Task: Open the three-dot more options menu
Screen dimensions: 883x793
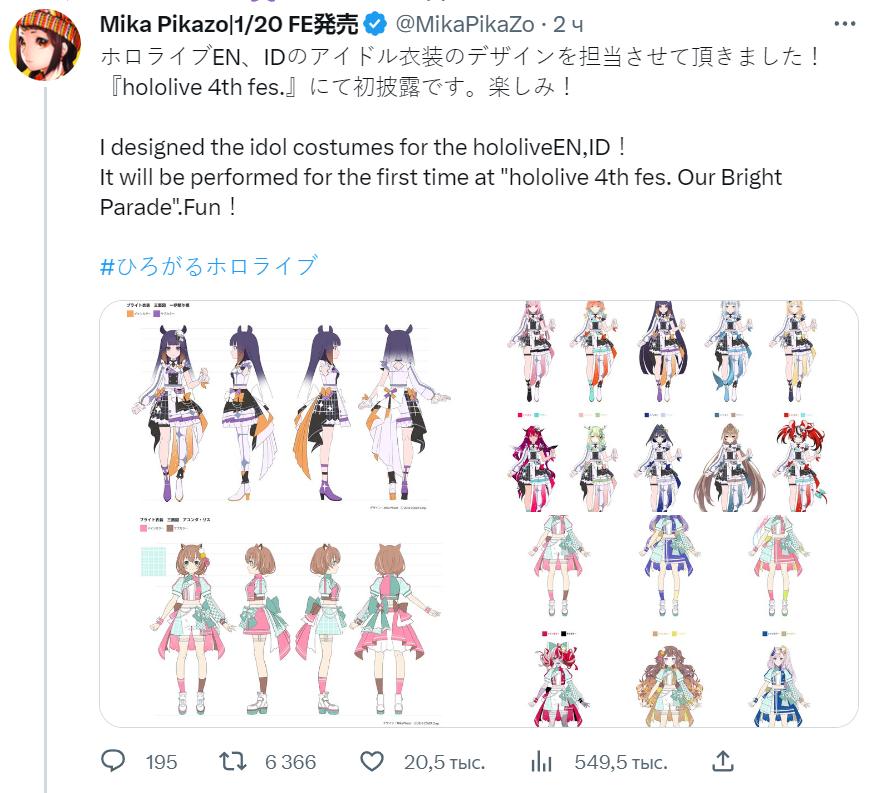Action: pyautogui.click(x=845, y=24)
